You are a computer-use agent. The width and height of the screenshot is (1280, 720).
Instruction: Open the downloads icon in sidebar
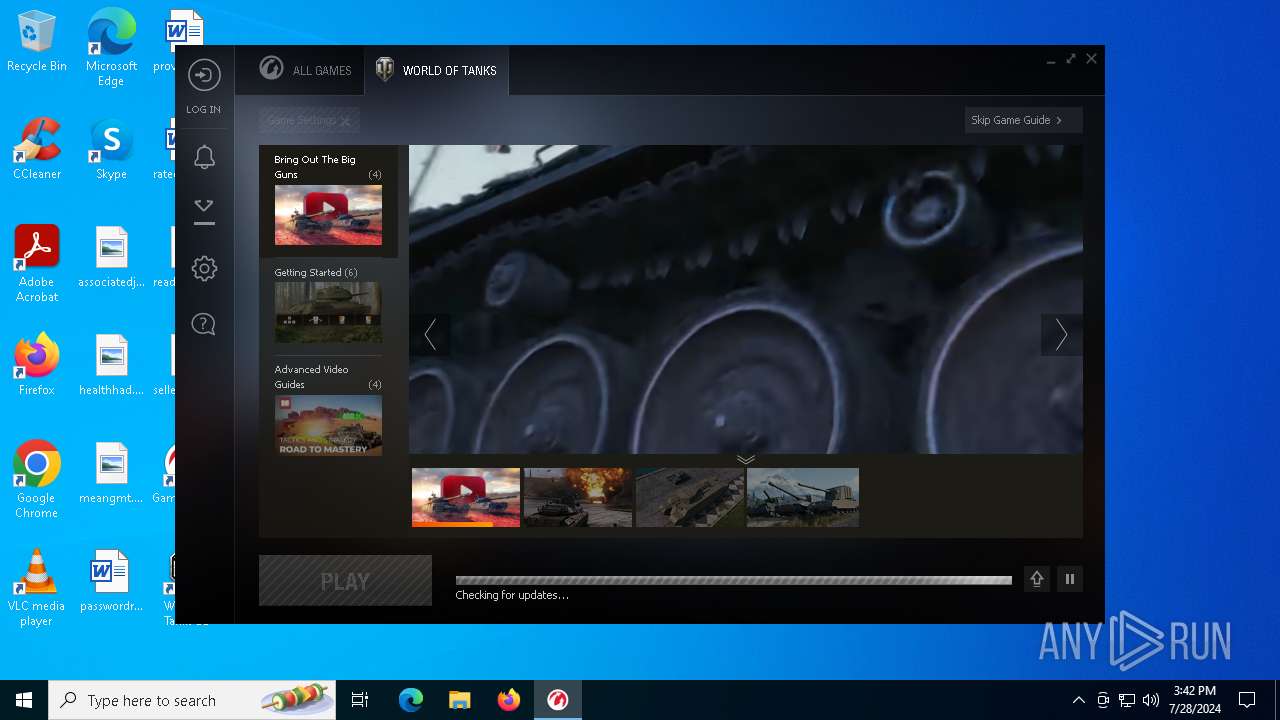(x=204, y=211)
